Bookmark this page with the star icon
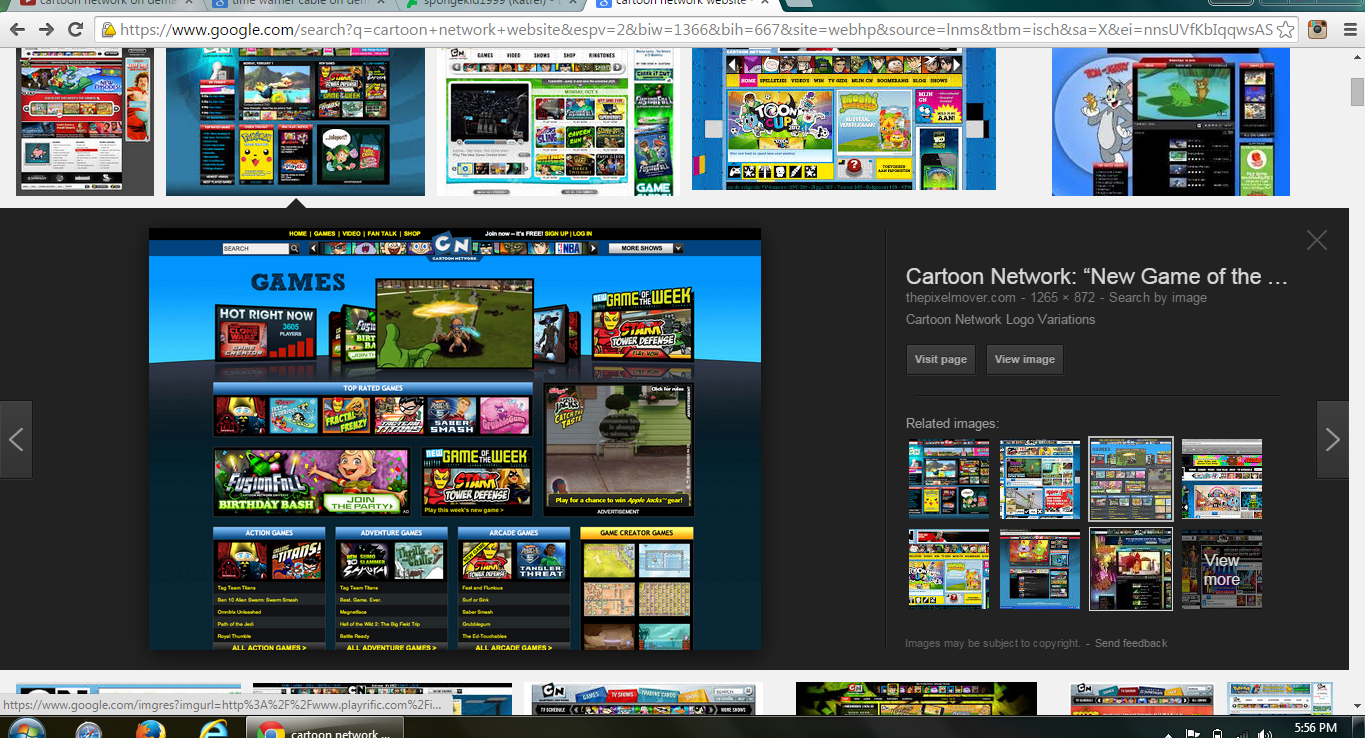The height and width of the screenshot is (738, 1365). [x=1285, y=29]
